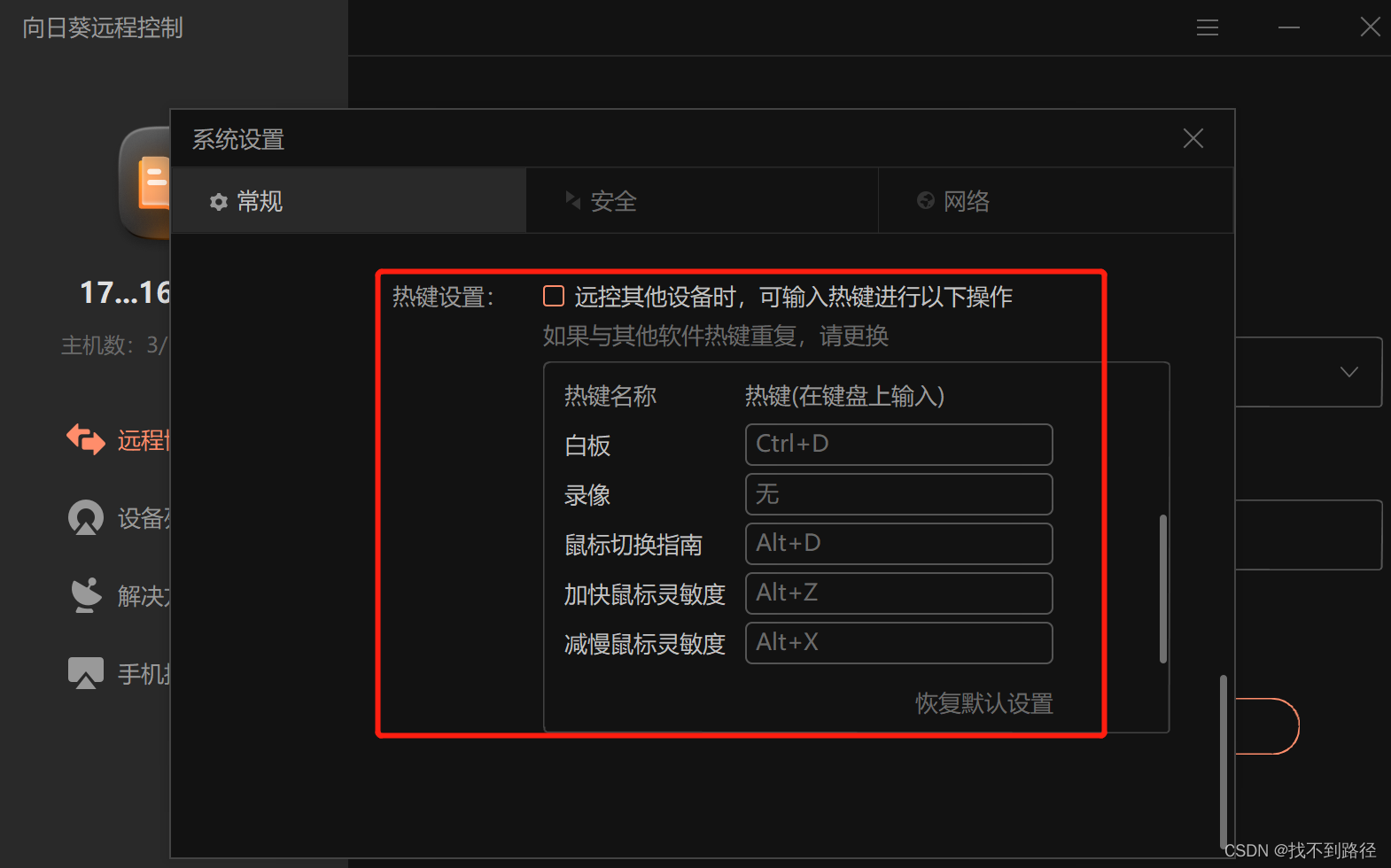Image resolution: width=1391 pixels, height=868 pixels.
Task: Open the 常规 settings tab
Action: [x=349, y=201]
